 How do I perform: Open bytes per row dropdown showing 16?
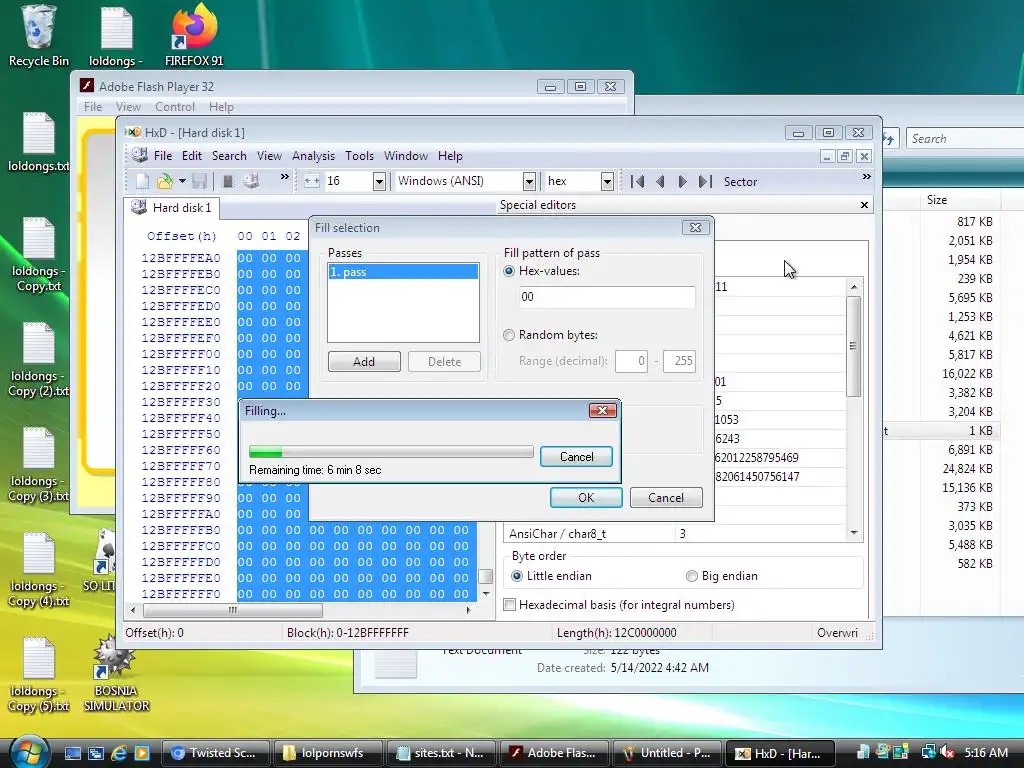point(379,181)
